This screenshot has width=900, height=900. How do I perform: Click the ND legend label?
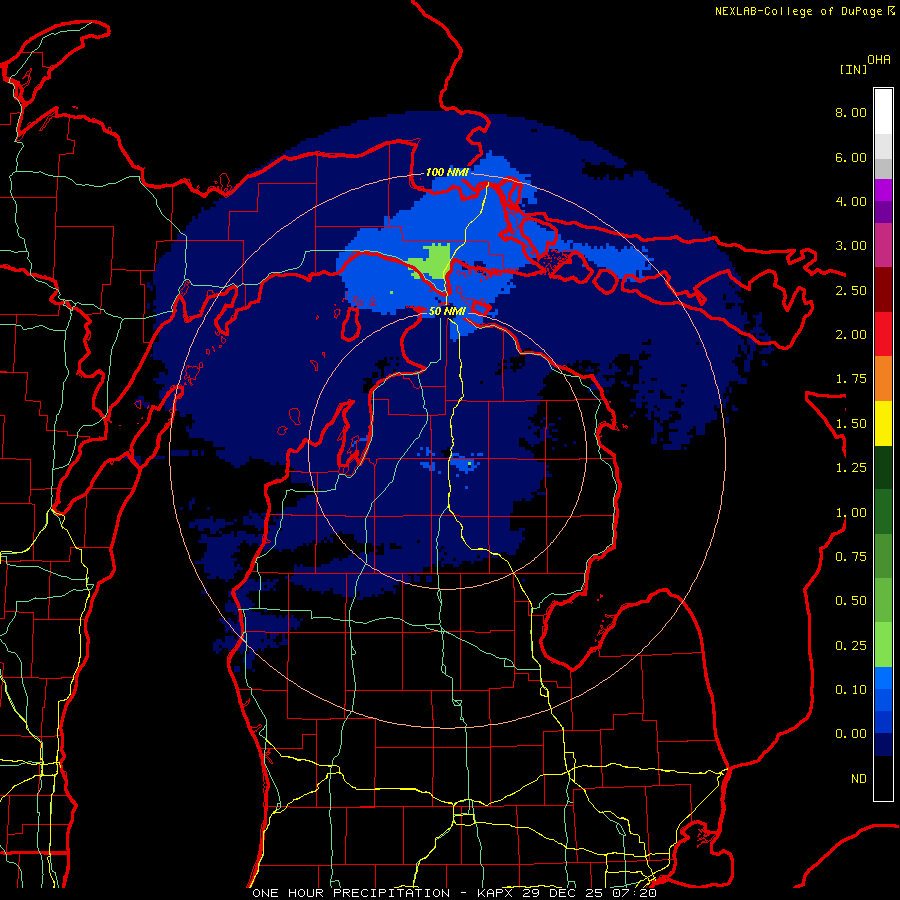tap(859, 779)
